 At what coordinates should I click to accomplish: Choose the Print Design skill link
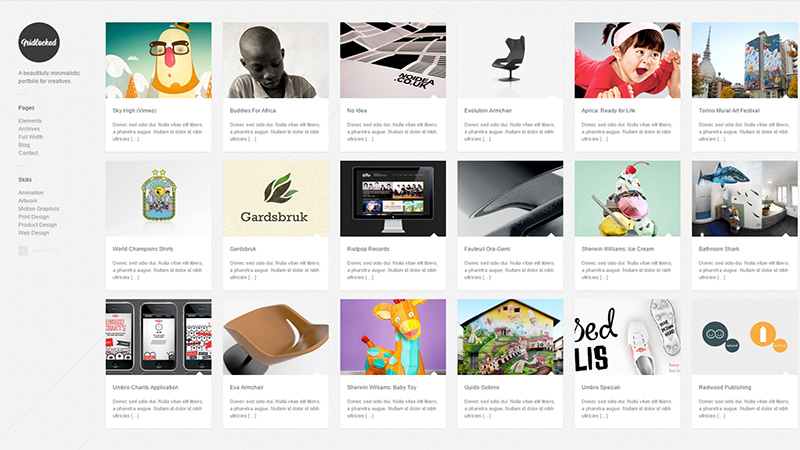click(x=34, y=217)
